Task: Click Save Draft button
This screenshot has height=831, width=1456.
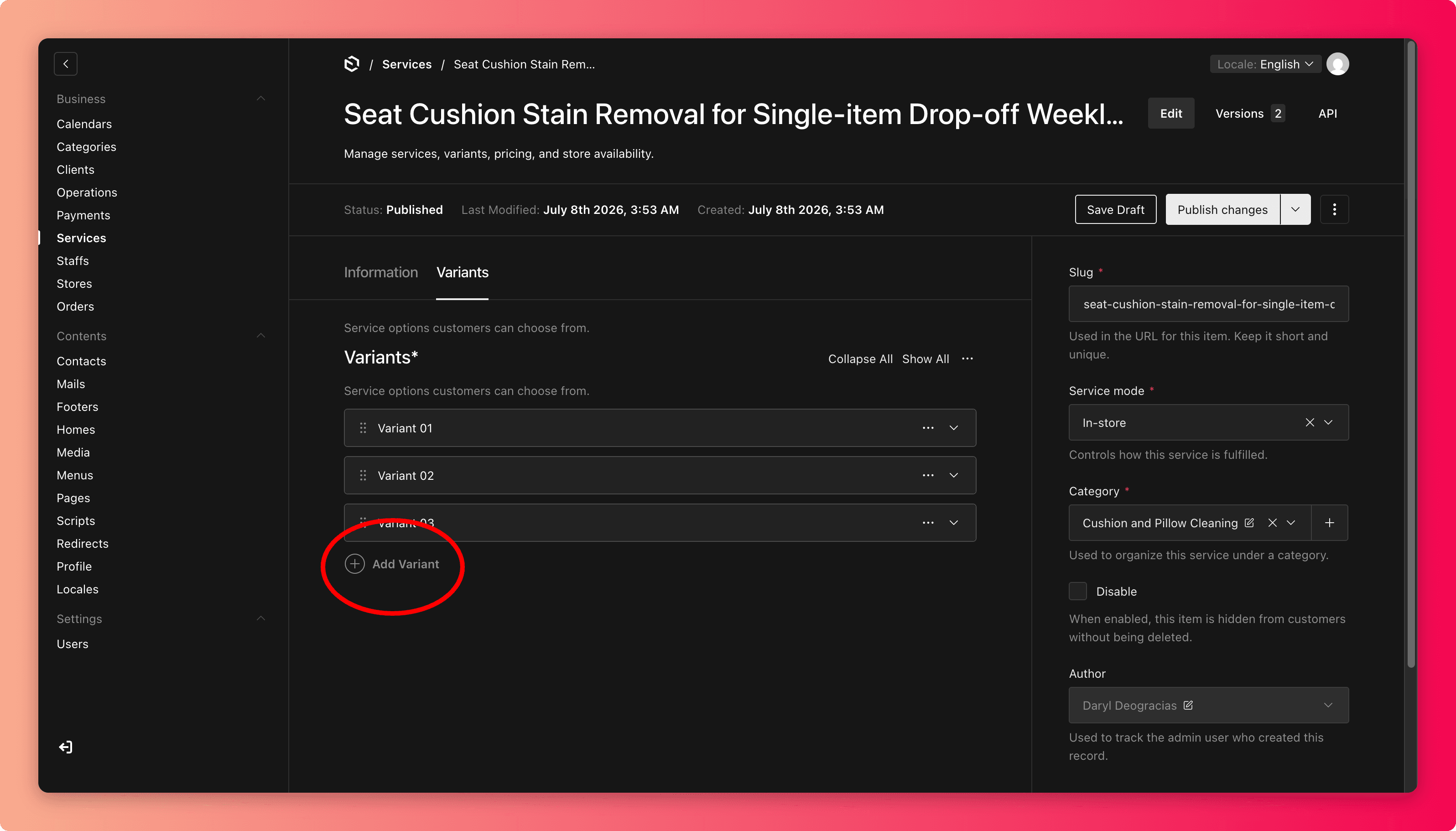Action: [x=1115, y=209]
